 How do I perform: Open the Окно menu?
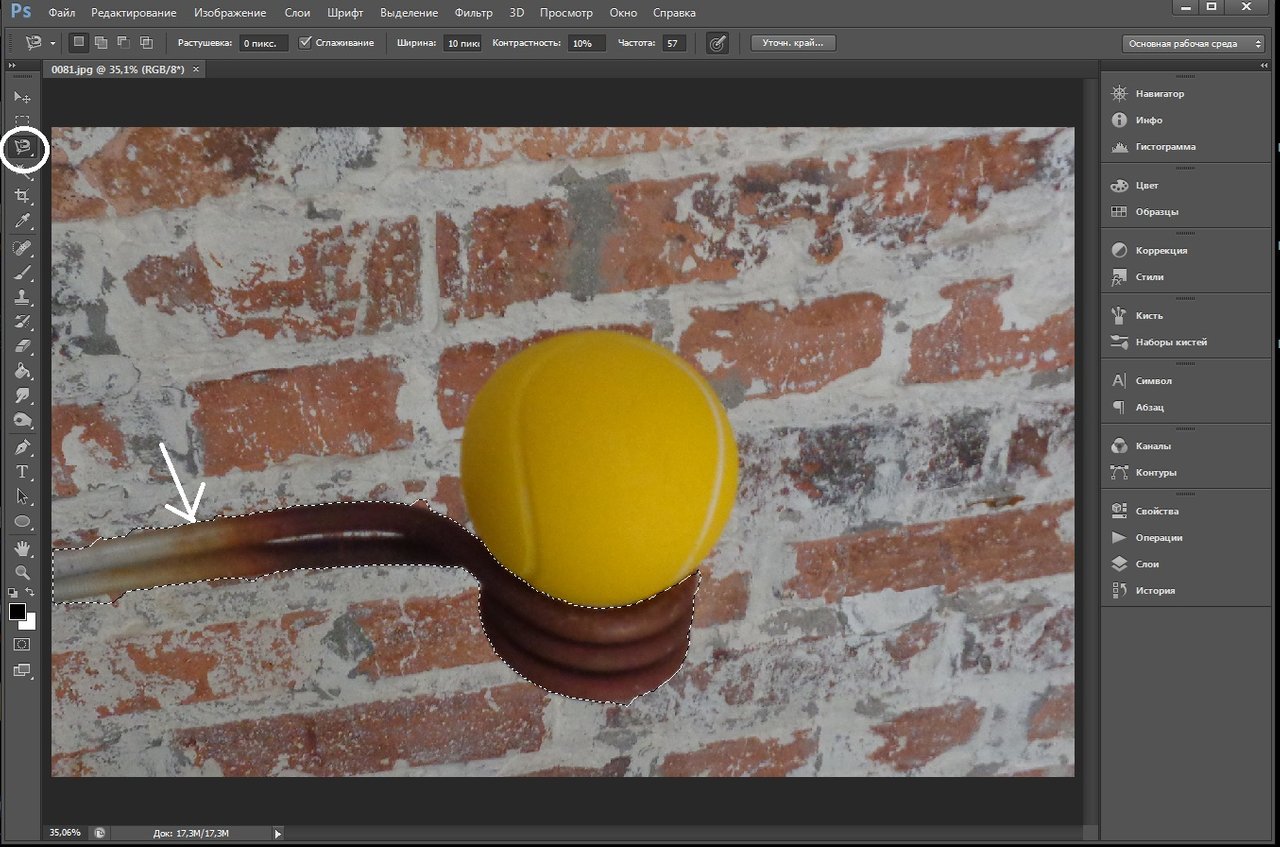pos(623,13)
